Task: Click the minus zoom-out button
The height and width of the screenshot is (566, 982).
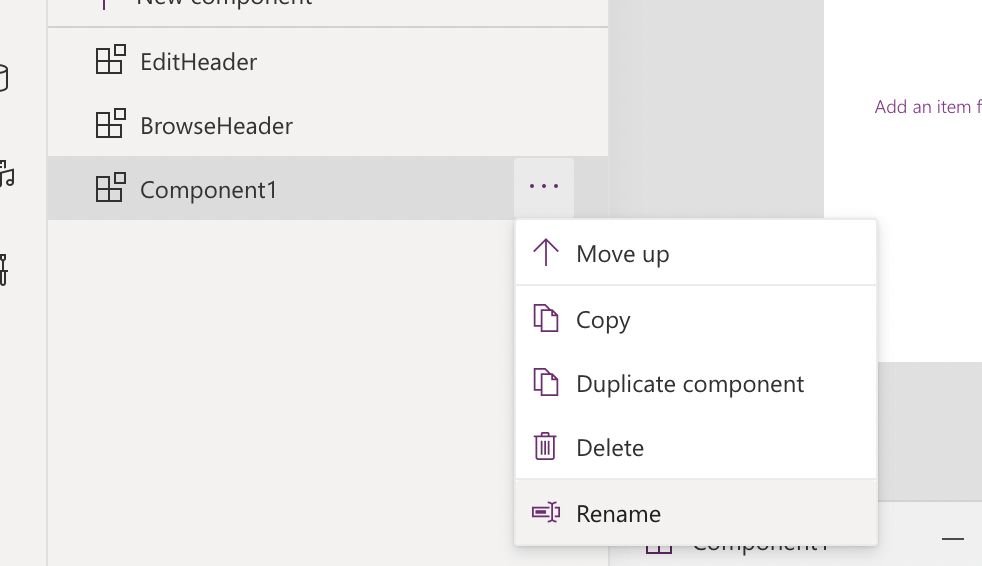Action: [x=953, y=540]
